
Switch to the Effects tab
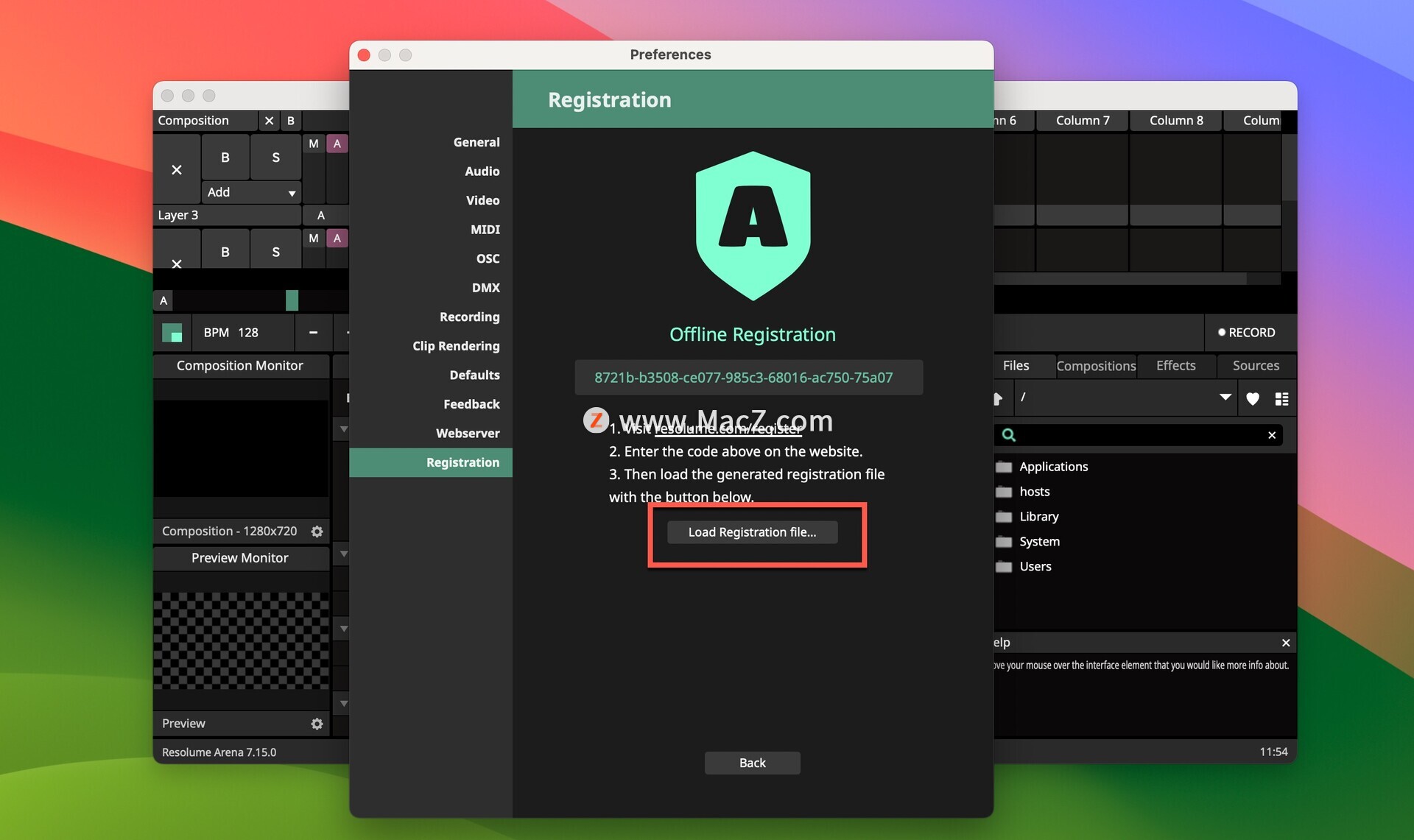[x=1175, y=366]
